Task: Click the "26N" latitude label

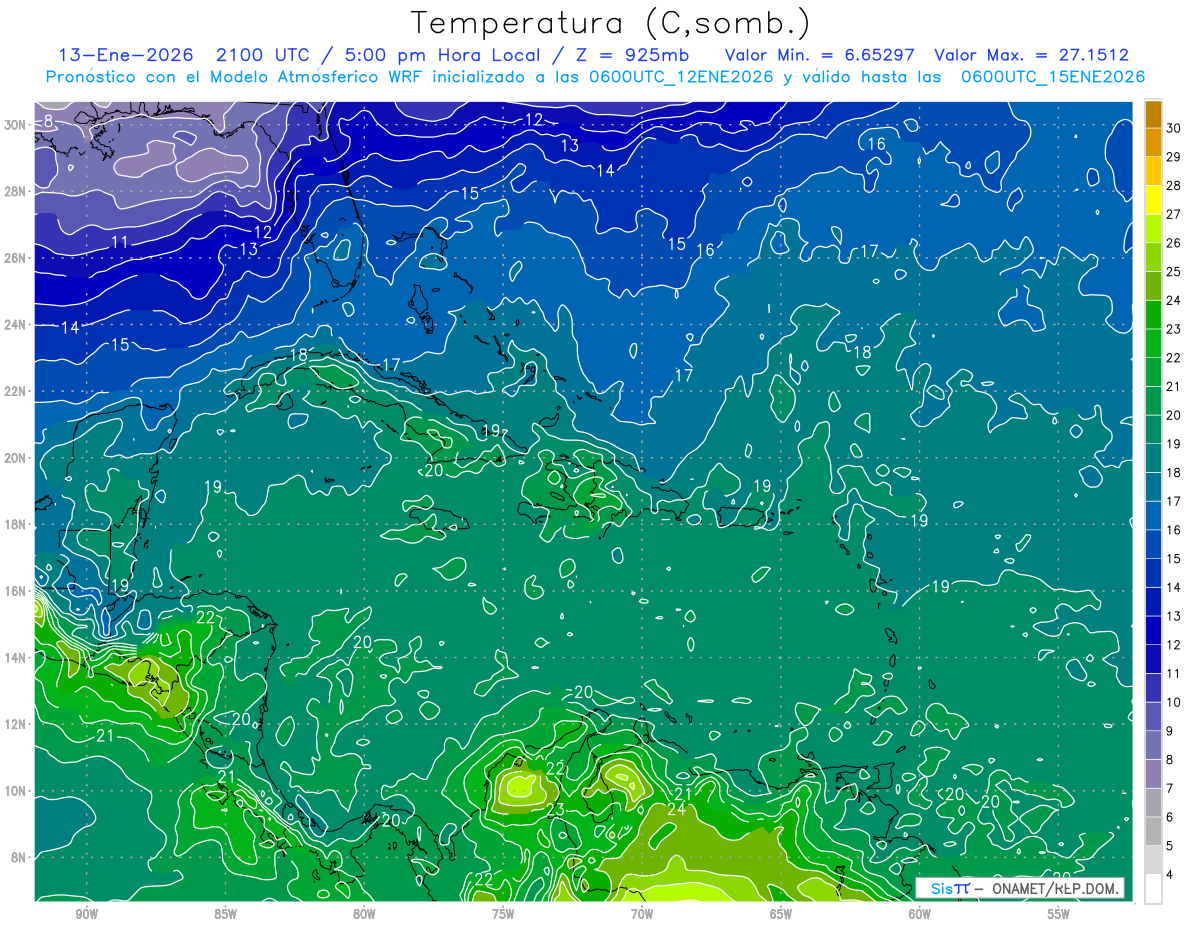Action: (15, 258)
